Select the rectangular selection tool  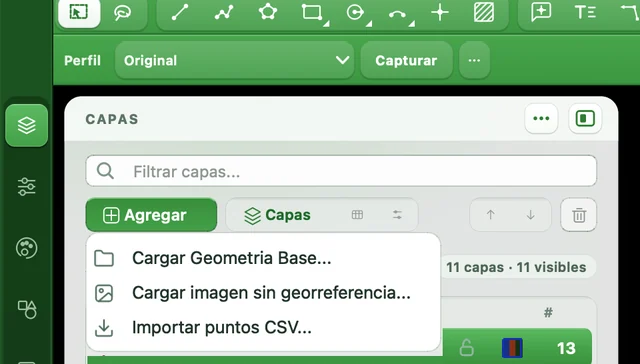tap(79, 13)
